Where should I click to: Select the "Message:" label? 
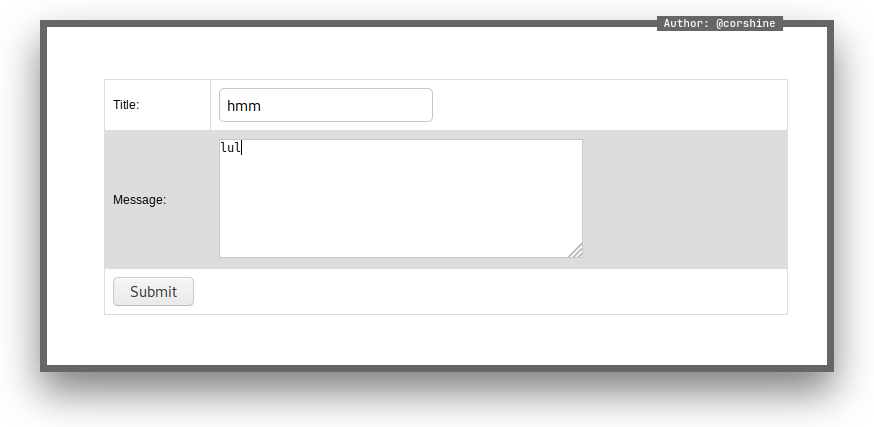point(139,200)
